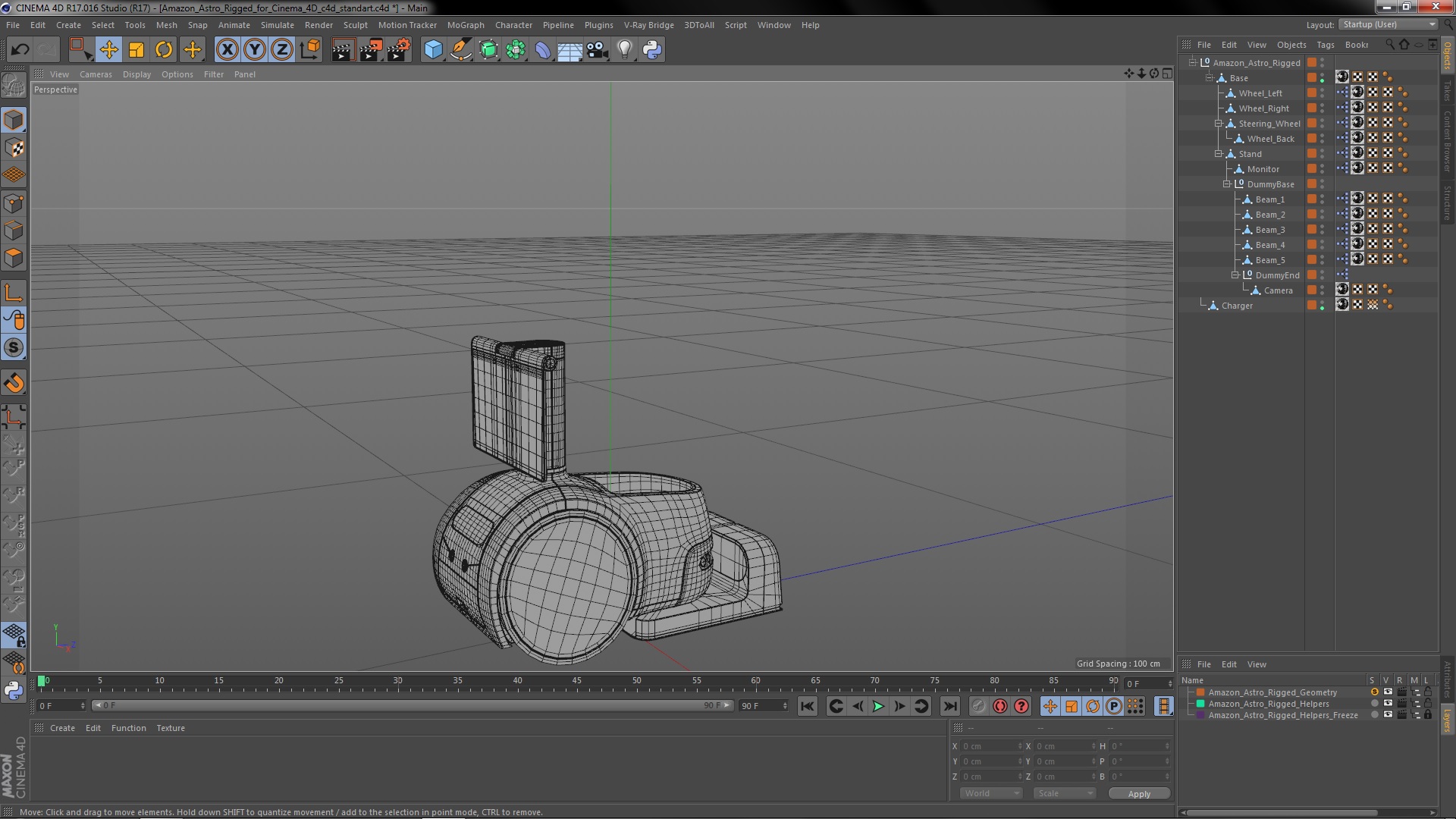Click the Camera object icon
Viewport: 1456px width, 819px height.
point(598,50)
